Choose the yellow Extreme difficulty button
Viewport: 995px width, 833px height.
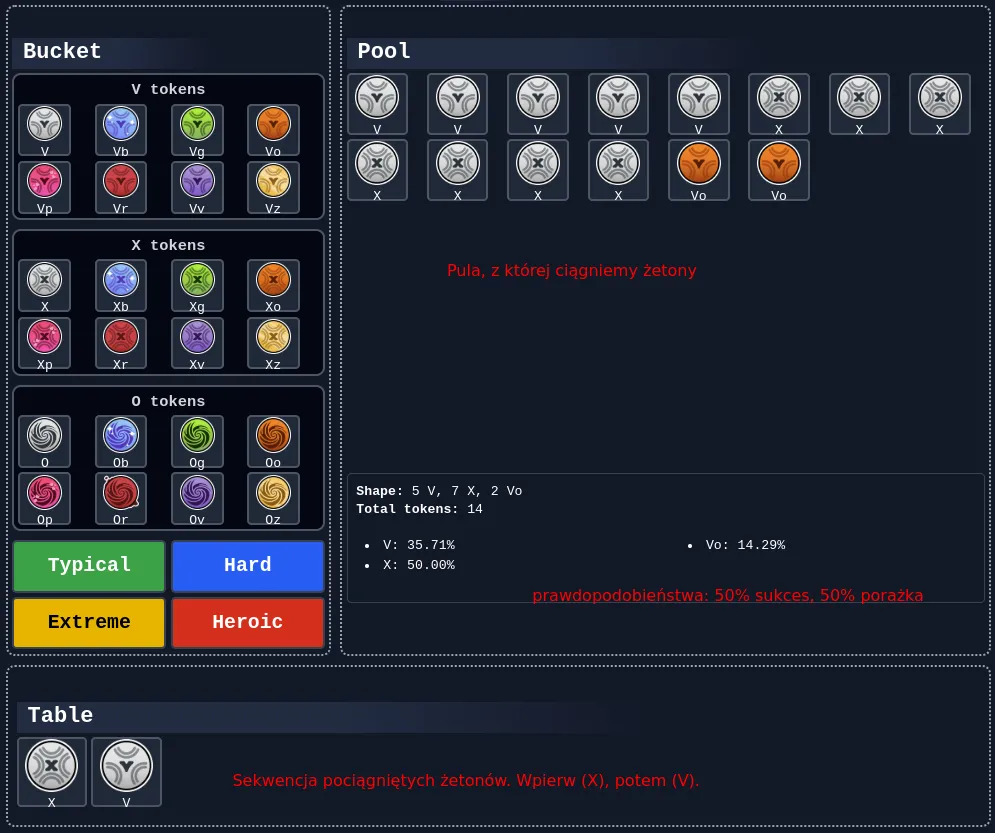[89, 622]
